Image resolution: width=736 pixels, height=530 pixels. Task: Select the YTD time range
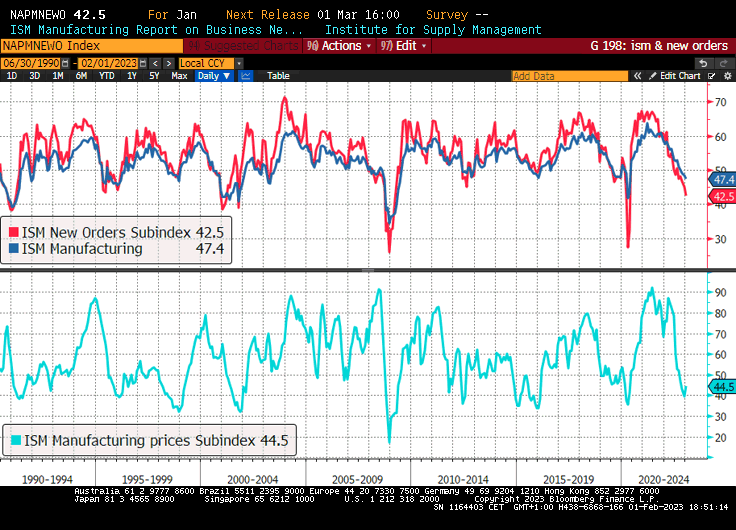click(107, 76)
